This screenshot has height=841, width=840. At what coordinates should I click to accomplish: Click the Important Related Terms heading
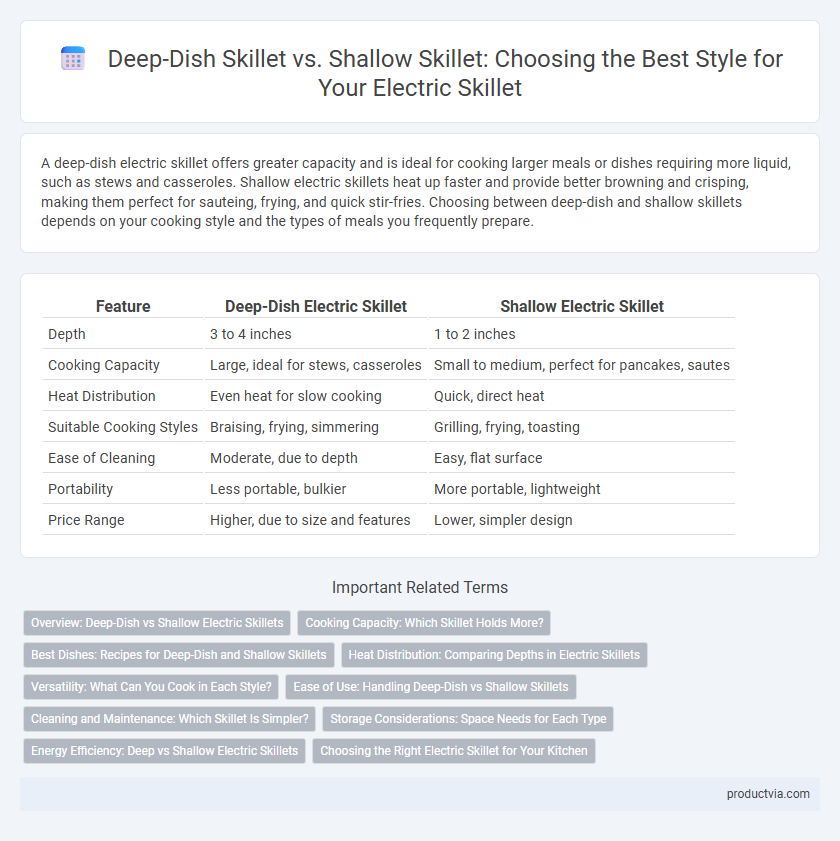419,587
